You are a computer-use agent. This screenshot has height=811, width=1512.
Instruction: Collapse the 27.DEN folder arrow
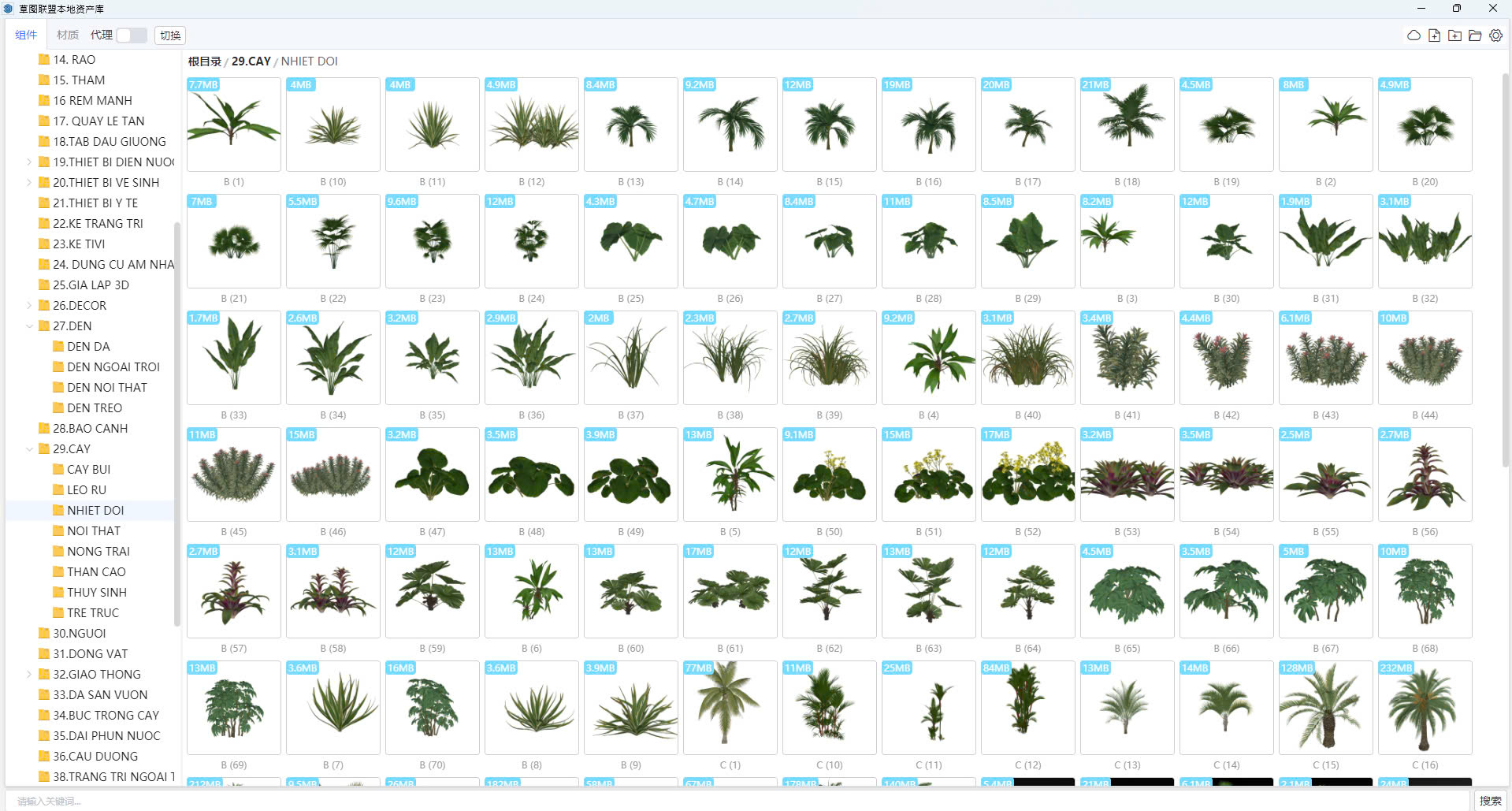(29, 326)
